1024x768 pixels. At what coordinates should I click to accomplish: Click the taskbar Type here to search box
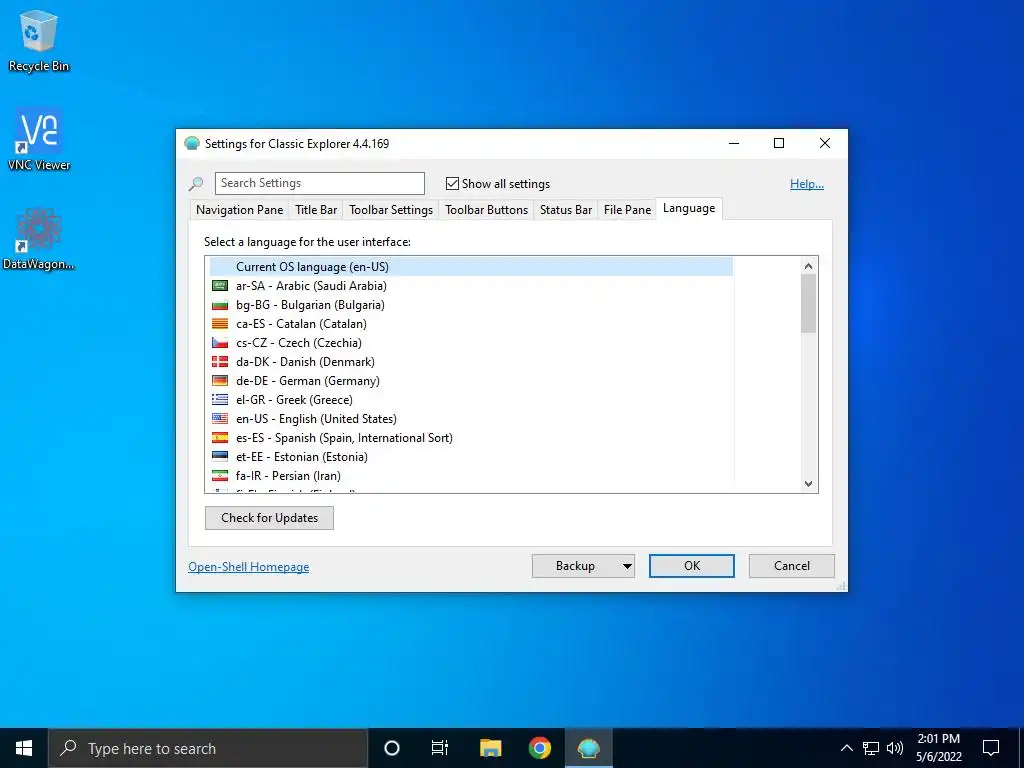point(208,748)
